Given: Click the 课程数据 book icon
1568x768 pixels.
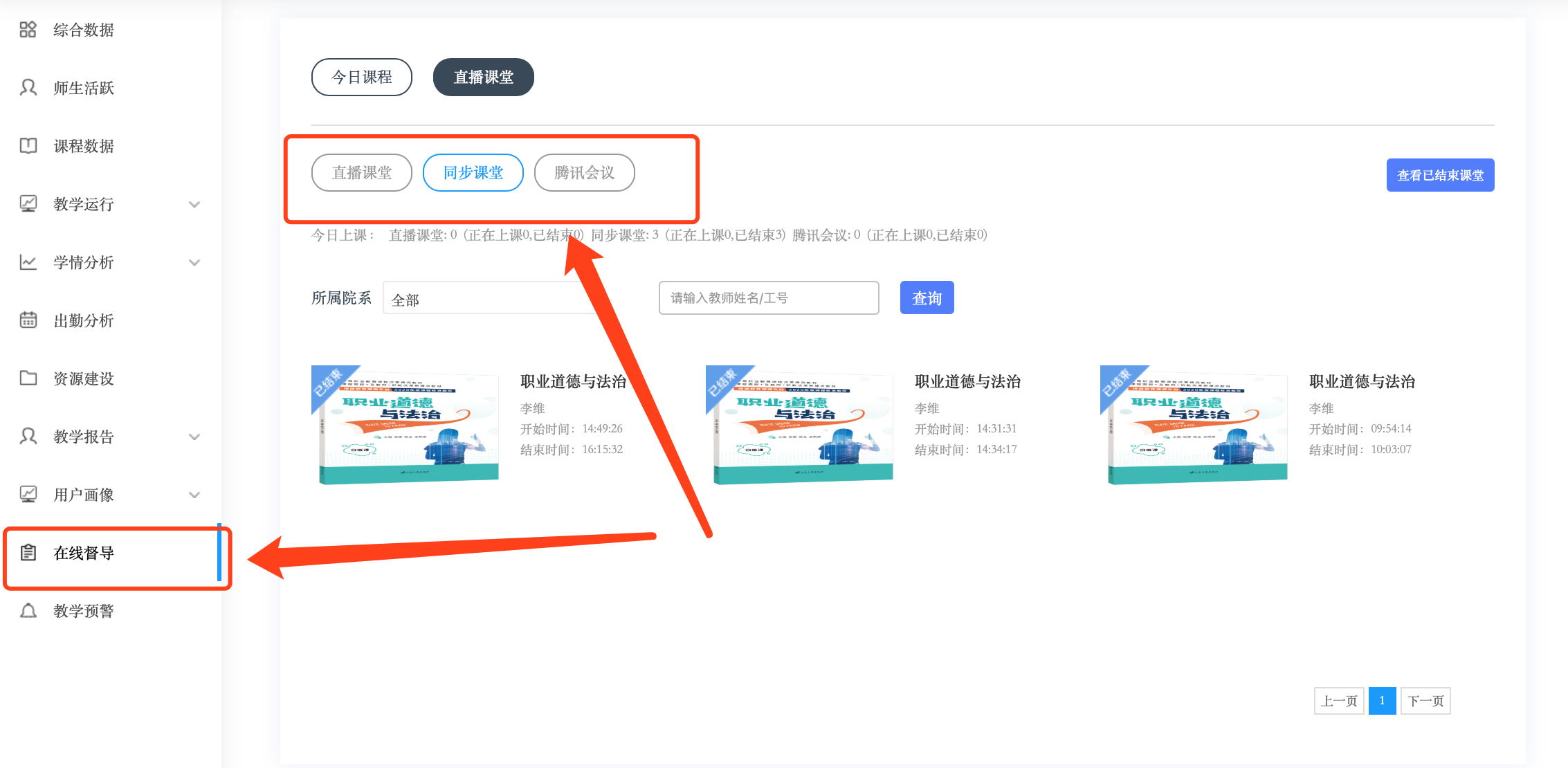Looking at the screenshot, I should (x=28, y=146).
